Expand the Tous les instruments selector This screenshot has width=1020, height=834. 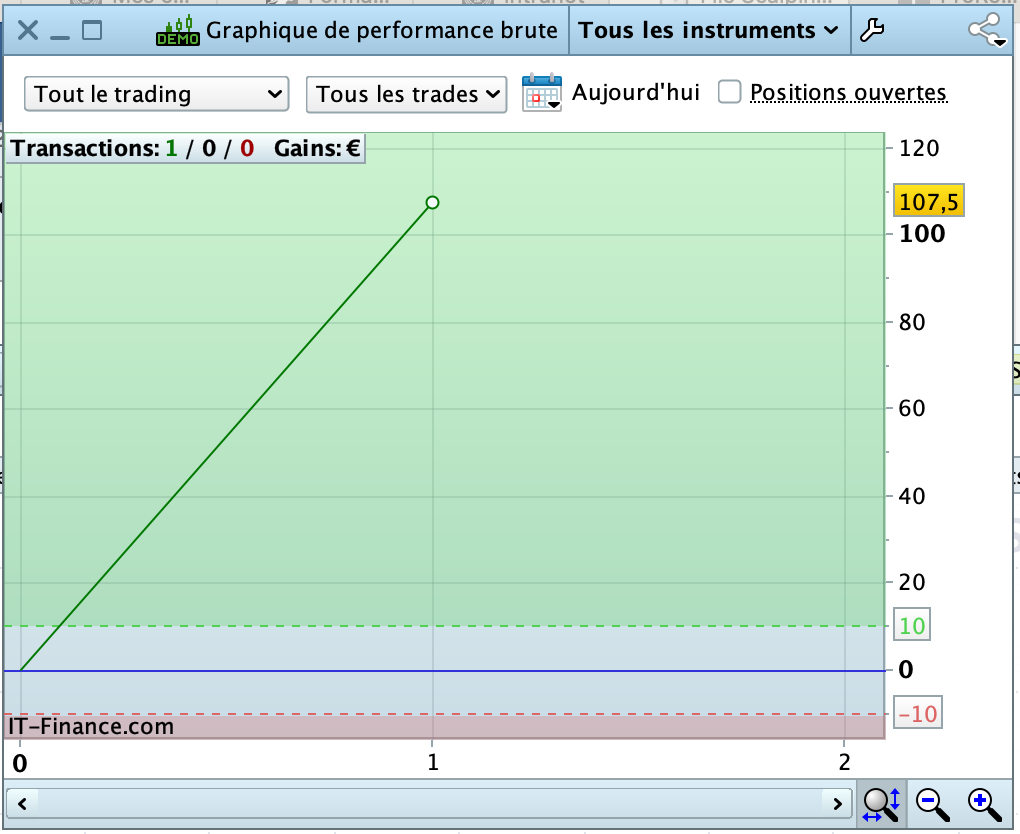click(708, 31)
